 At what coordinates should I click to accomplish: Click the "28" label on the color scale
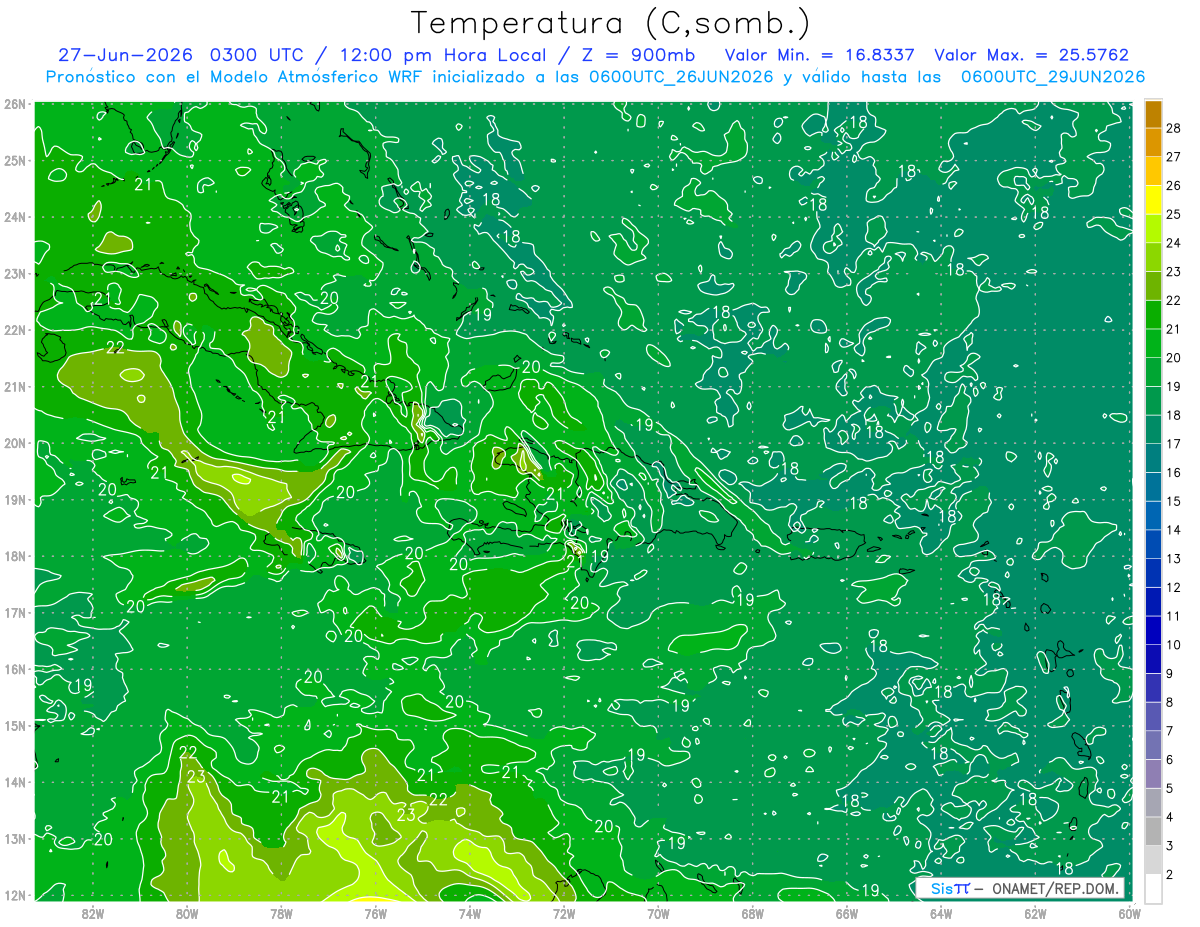[x=1174, y=128]
